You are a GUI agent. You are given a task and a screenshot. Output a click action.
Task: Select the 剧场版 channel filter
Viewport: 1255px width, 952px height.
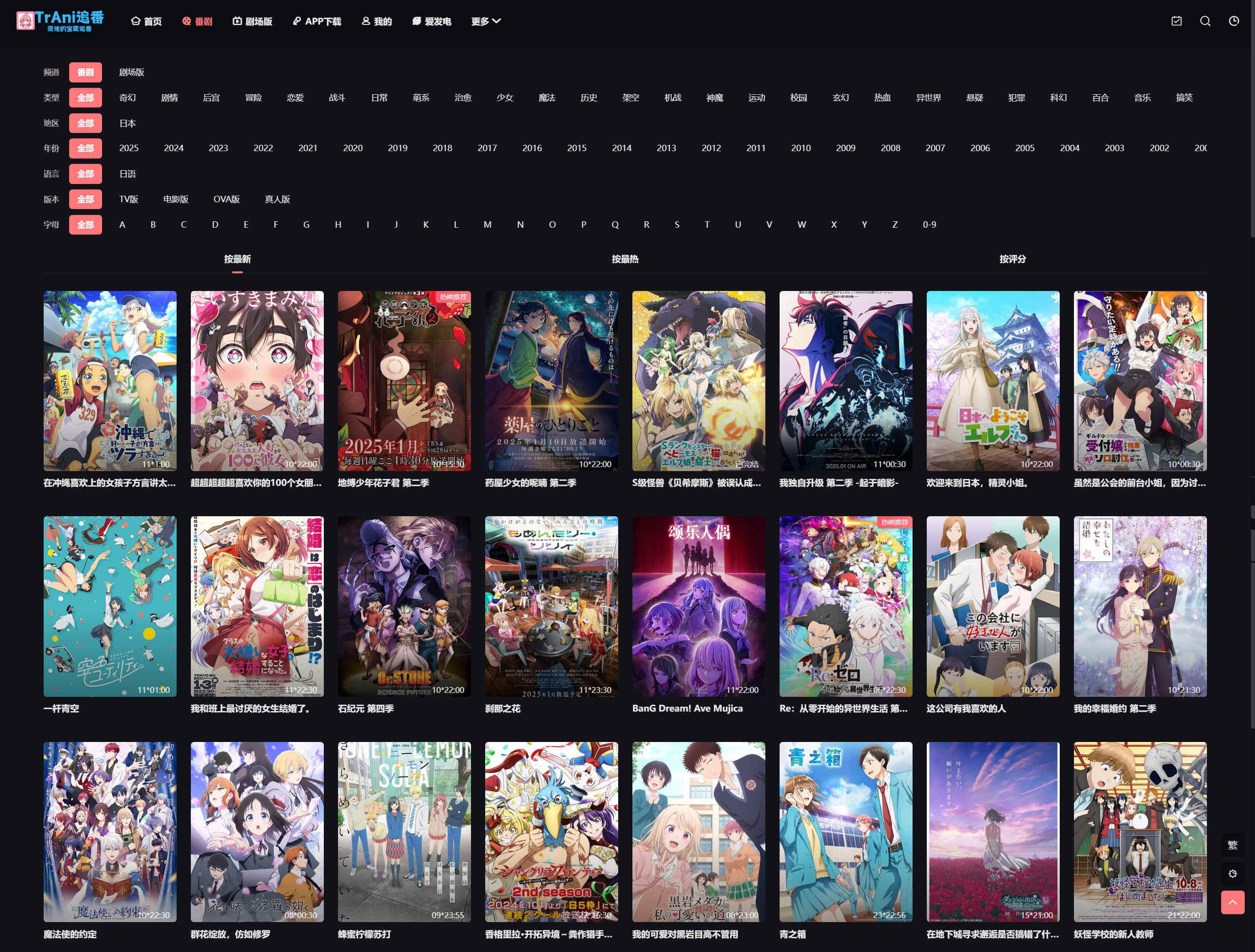pyautogui.click(x=131, y=72)
